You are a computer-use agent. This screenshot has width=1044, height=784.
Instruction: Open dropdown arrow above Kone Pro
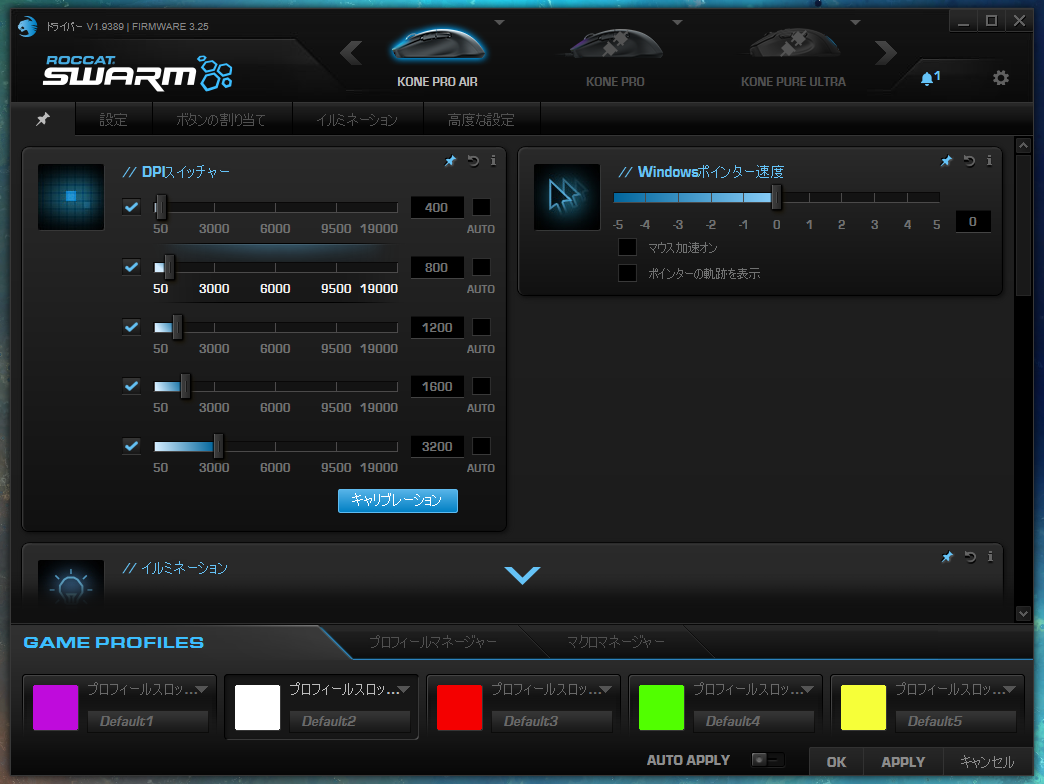[677, 23]
